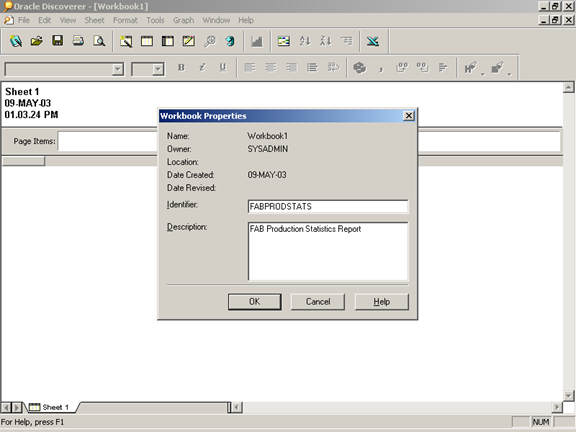Click the vertical scrollbar up arrow
Viewport: 576px width, 432px height.
click(x=568, y=87)
